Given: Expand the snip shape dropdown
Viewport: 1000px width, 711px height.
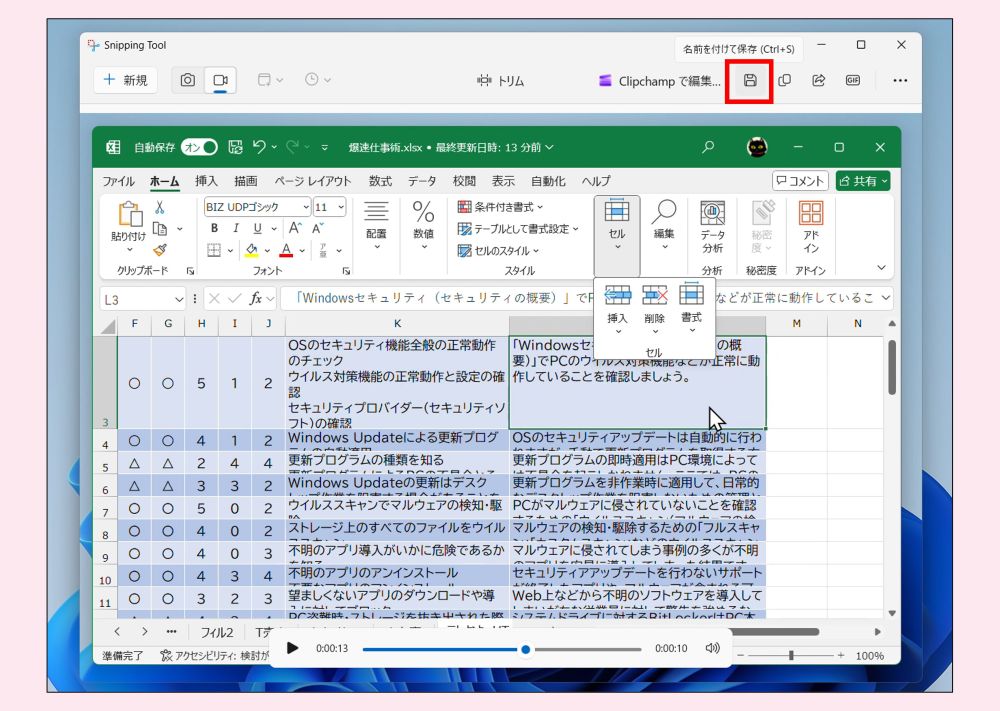Looking at the screenshot, I should coord(270,80).
